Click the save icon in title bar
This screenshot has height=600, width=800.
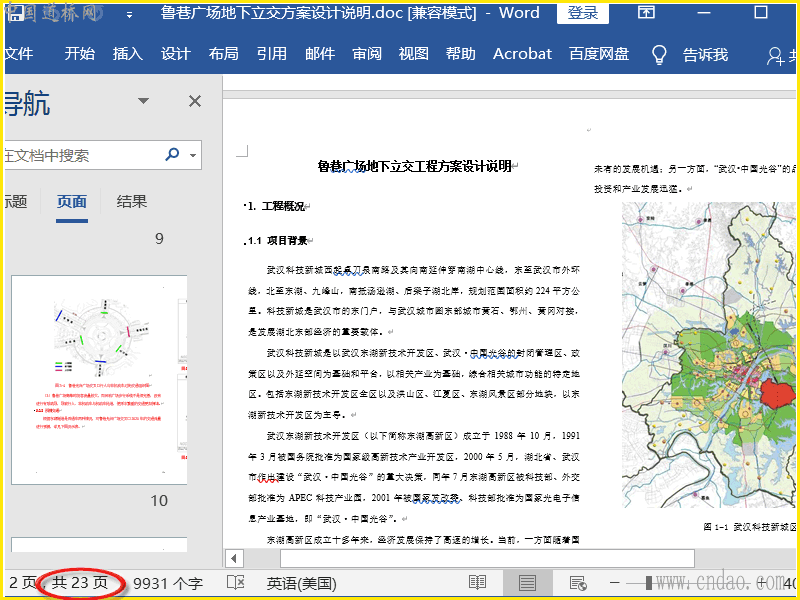coord(15,14)
